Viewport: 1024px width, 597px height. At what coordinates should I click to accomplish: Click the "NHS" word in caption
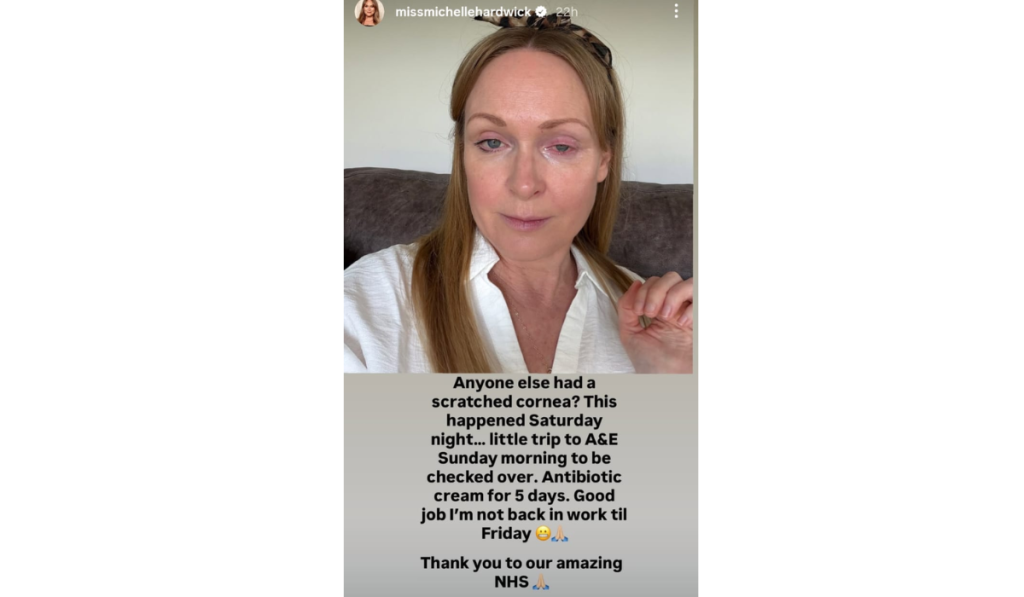pyautogui.click(x=511, y=581)
